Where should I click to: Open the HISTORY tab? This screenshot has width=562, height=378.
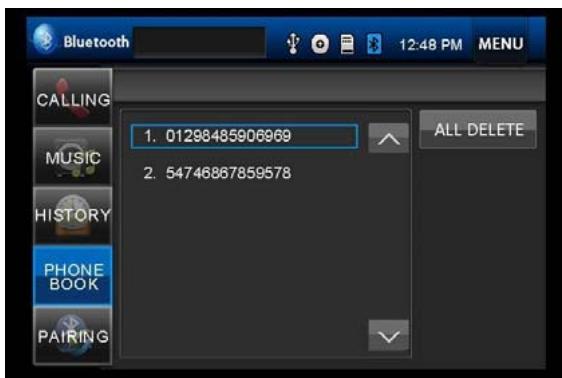tap(73, 215)
